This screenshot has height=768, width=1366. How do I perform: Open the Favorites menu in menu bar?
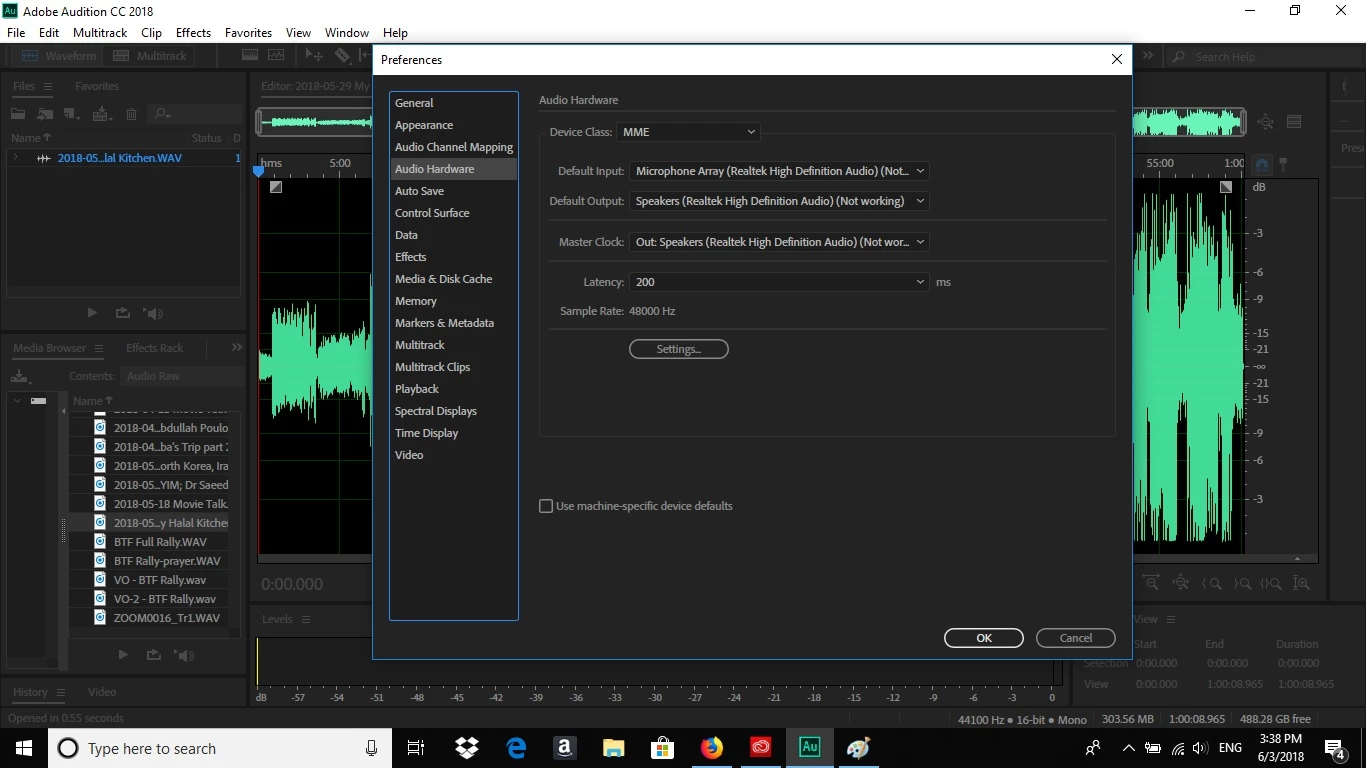coord(248,33)
